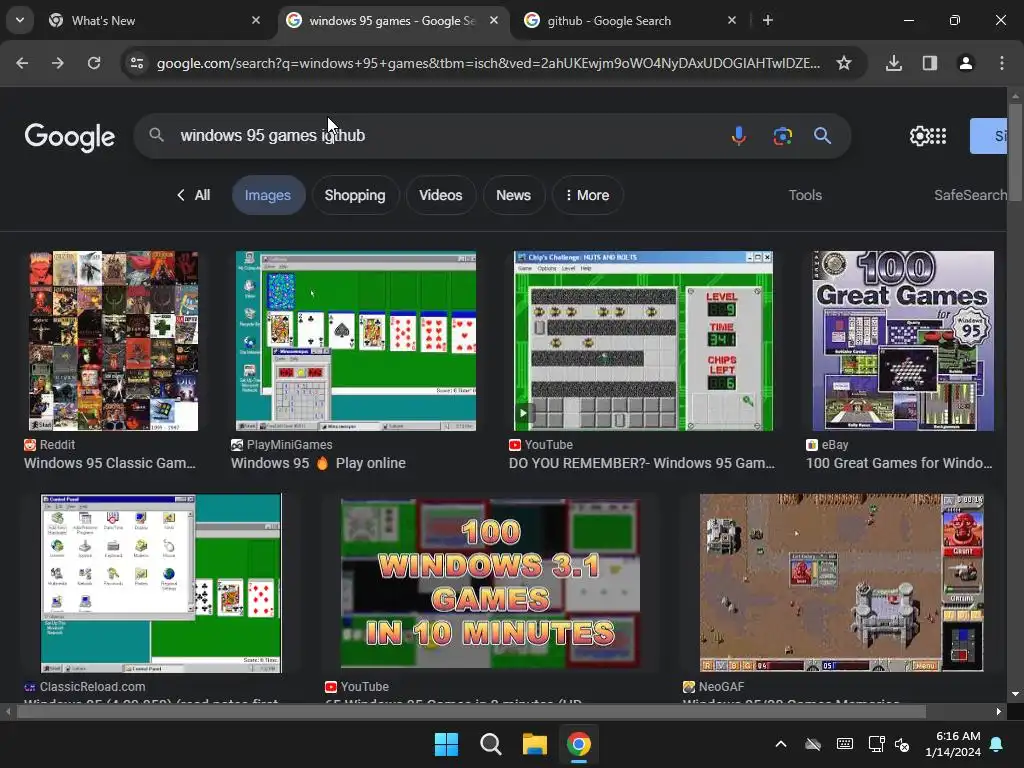
Task: Open Chrome downloads icon
Action: click(x=894, y=63)
